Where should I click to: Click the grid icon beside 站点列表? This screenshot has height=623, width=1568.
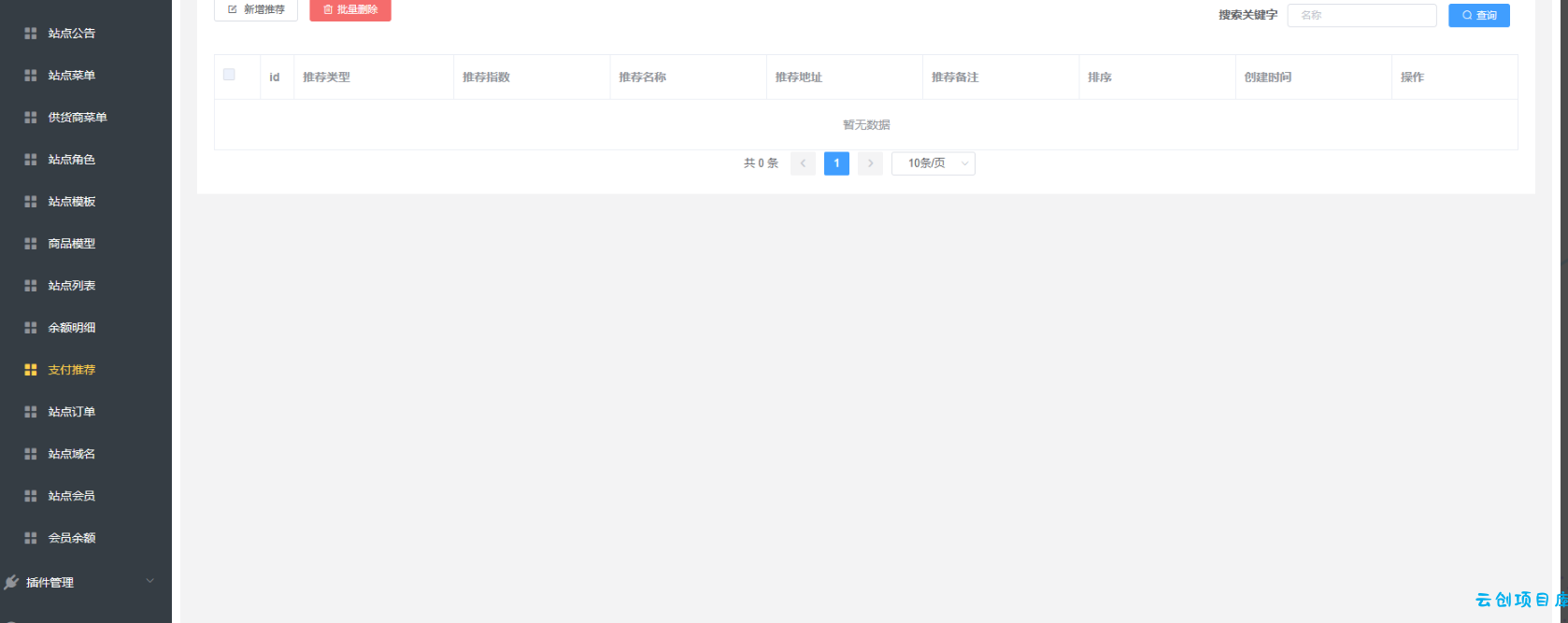coord(31,286)
